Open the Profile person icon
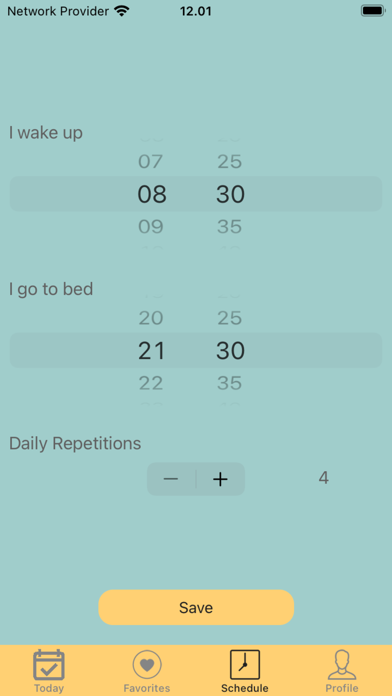The width and height of the screenshot is (392, 696). [x=342, y=665]
